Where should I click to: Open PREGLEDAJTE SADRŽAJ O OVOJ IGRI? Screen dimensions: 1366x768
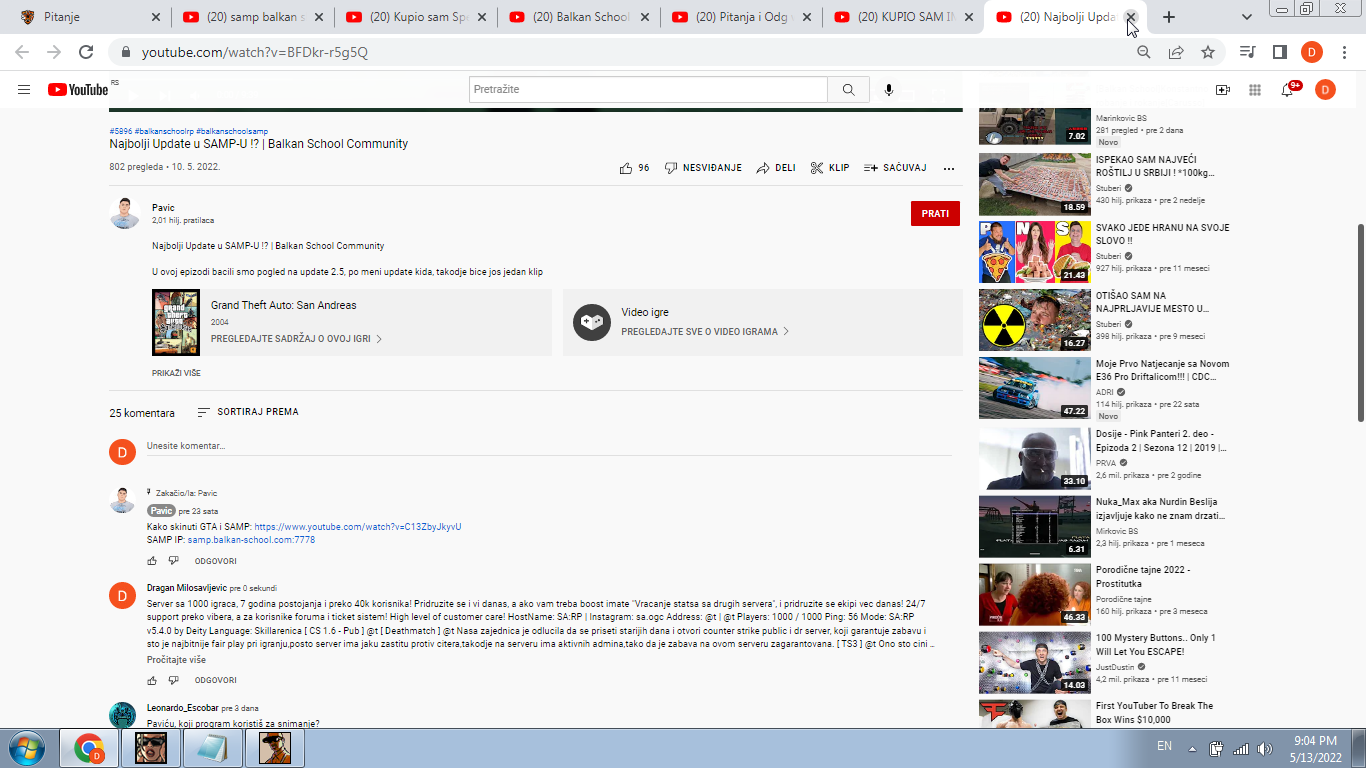click(x=296, y=339)
